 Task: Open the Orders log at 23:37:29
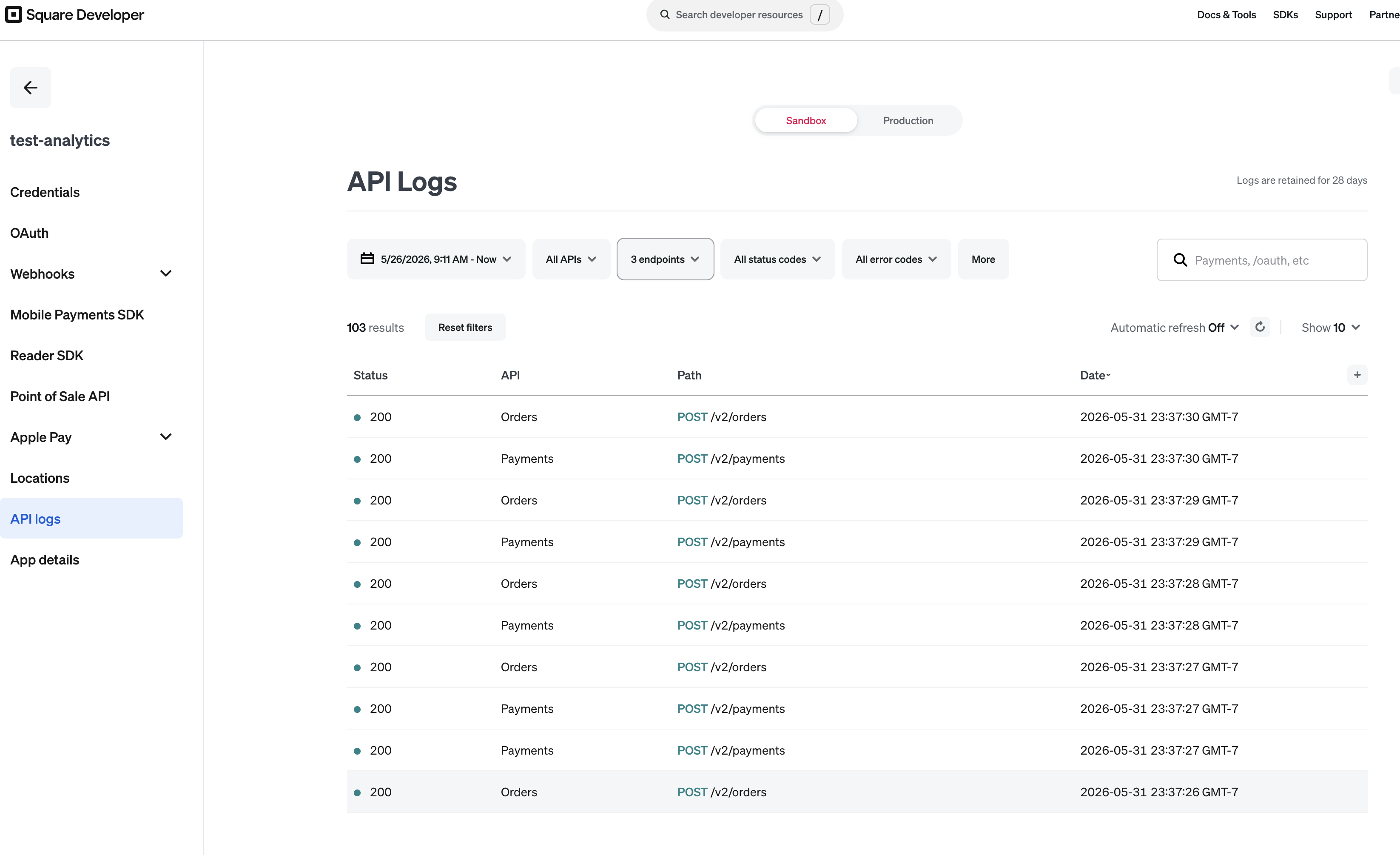point(857,500)
